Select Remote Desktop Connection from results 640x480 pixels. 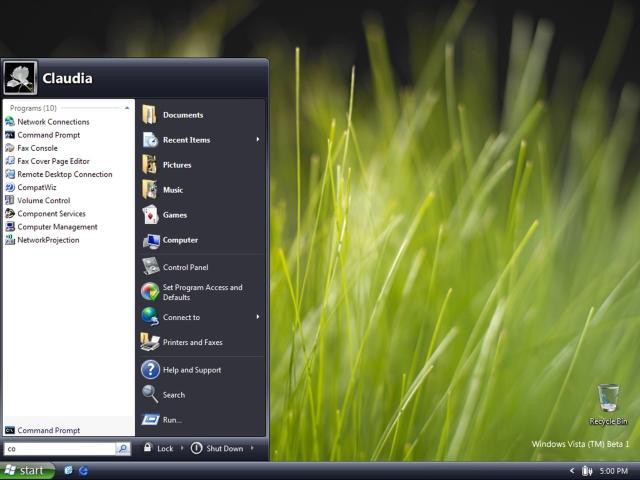(x=64, y=174)
